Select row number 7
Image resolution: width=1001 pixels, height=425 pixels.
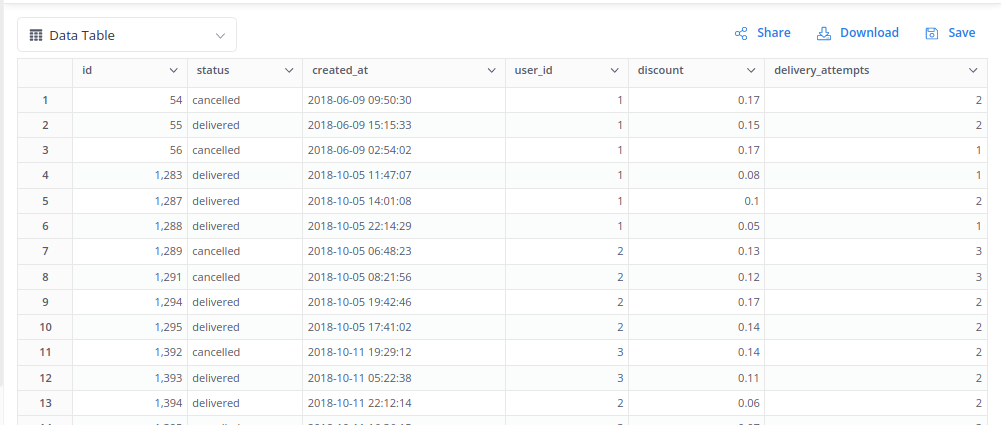(44, 251)
